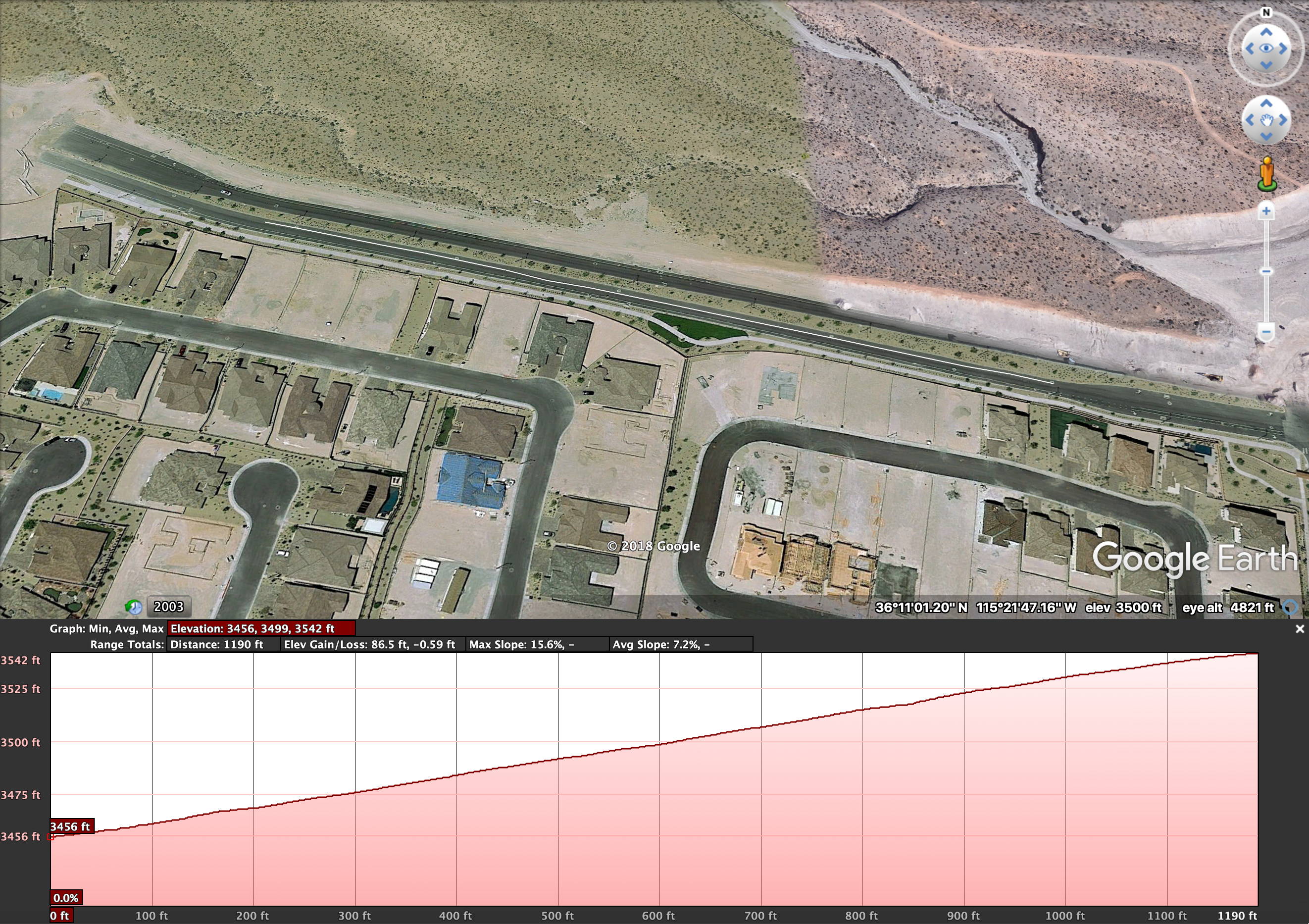Viewport: 1309px width, 924px height.
Task: Click the 100 ft x-axis label
Action: point(151,916)
